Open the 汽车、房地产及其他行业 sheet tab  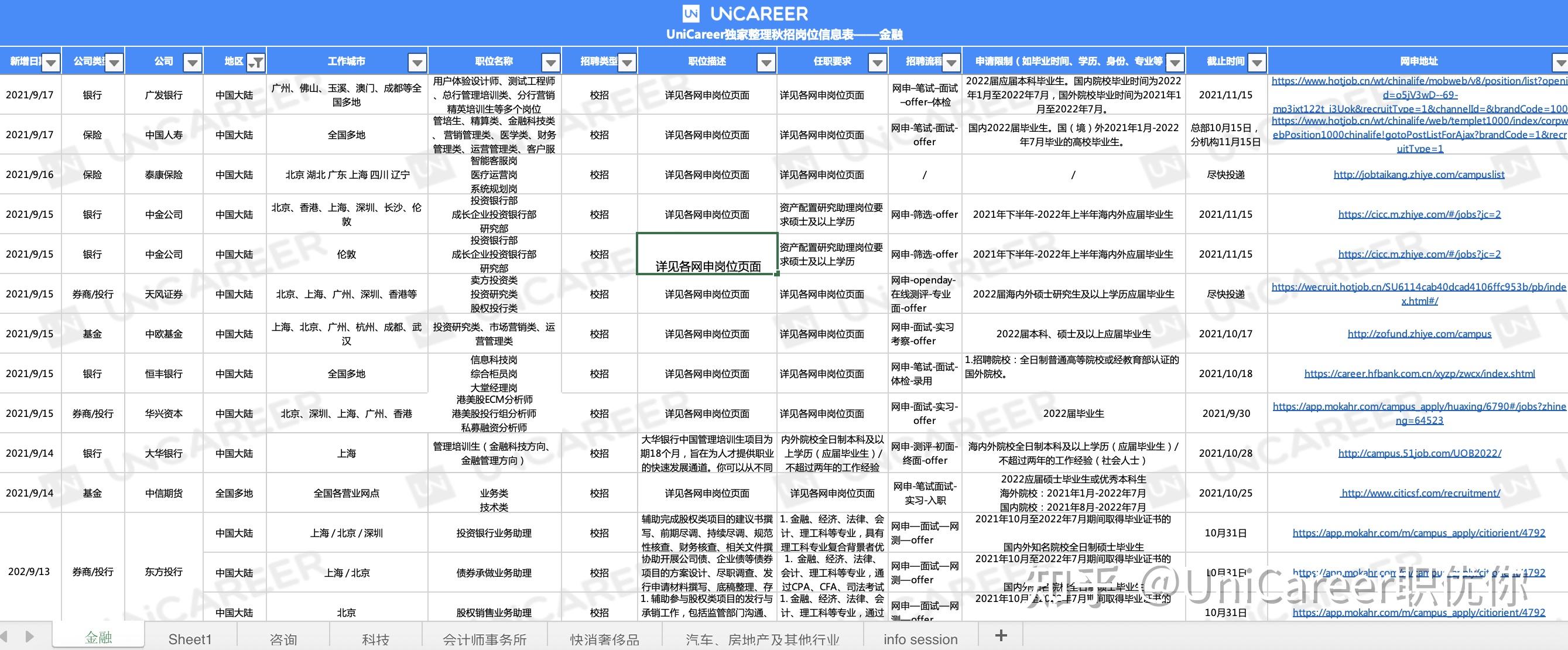point(763,639)
